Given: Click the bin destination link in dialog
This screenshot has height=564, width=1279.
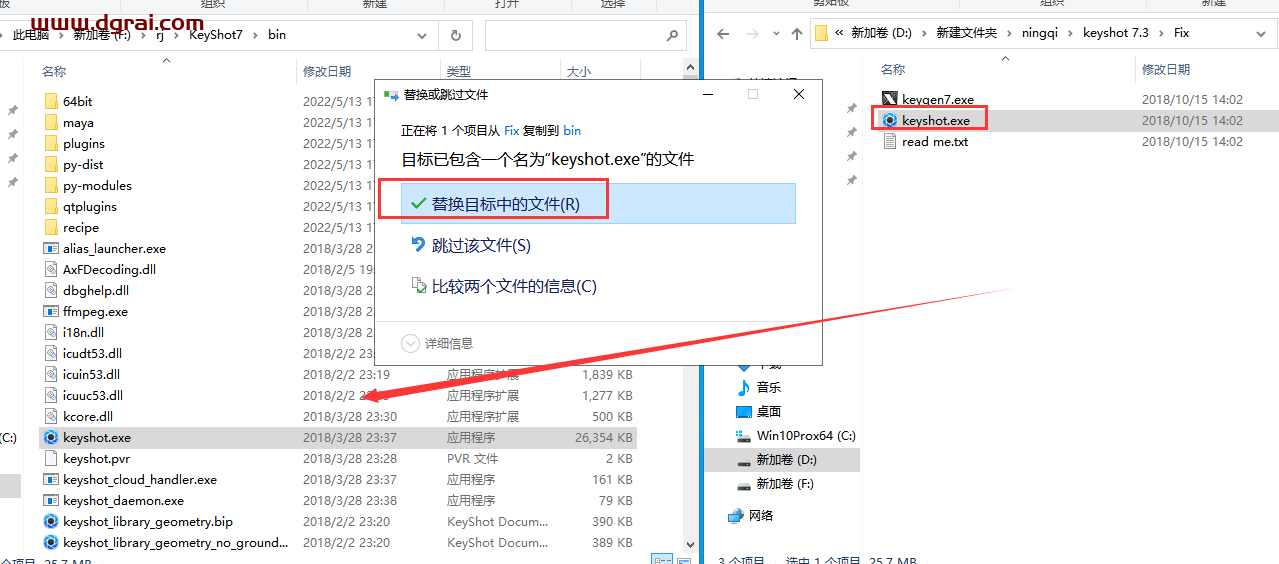Looking at the screenshot, I should point(572,130).
